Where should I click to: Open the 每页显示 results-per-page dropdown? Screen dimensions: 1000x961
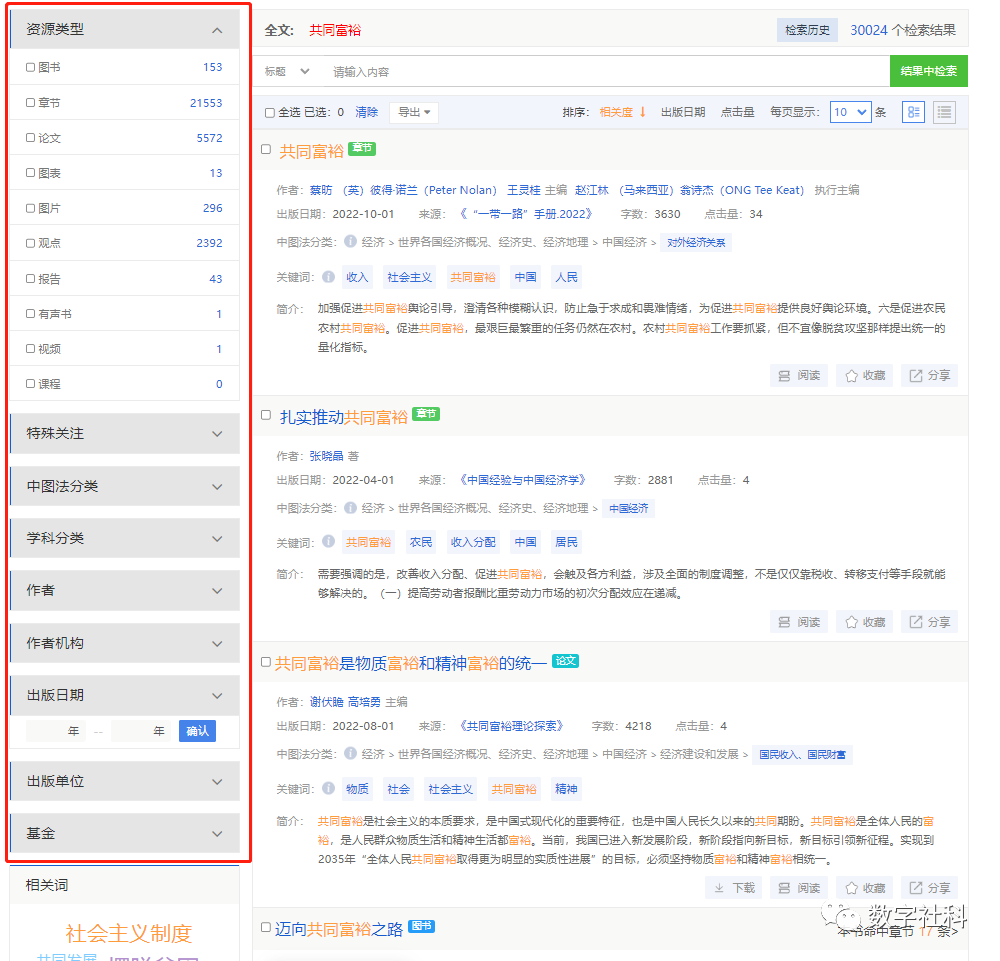(x=850, y=112)
